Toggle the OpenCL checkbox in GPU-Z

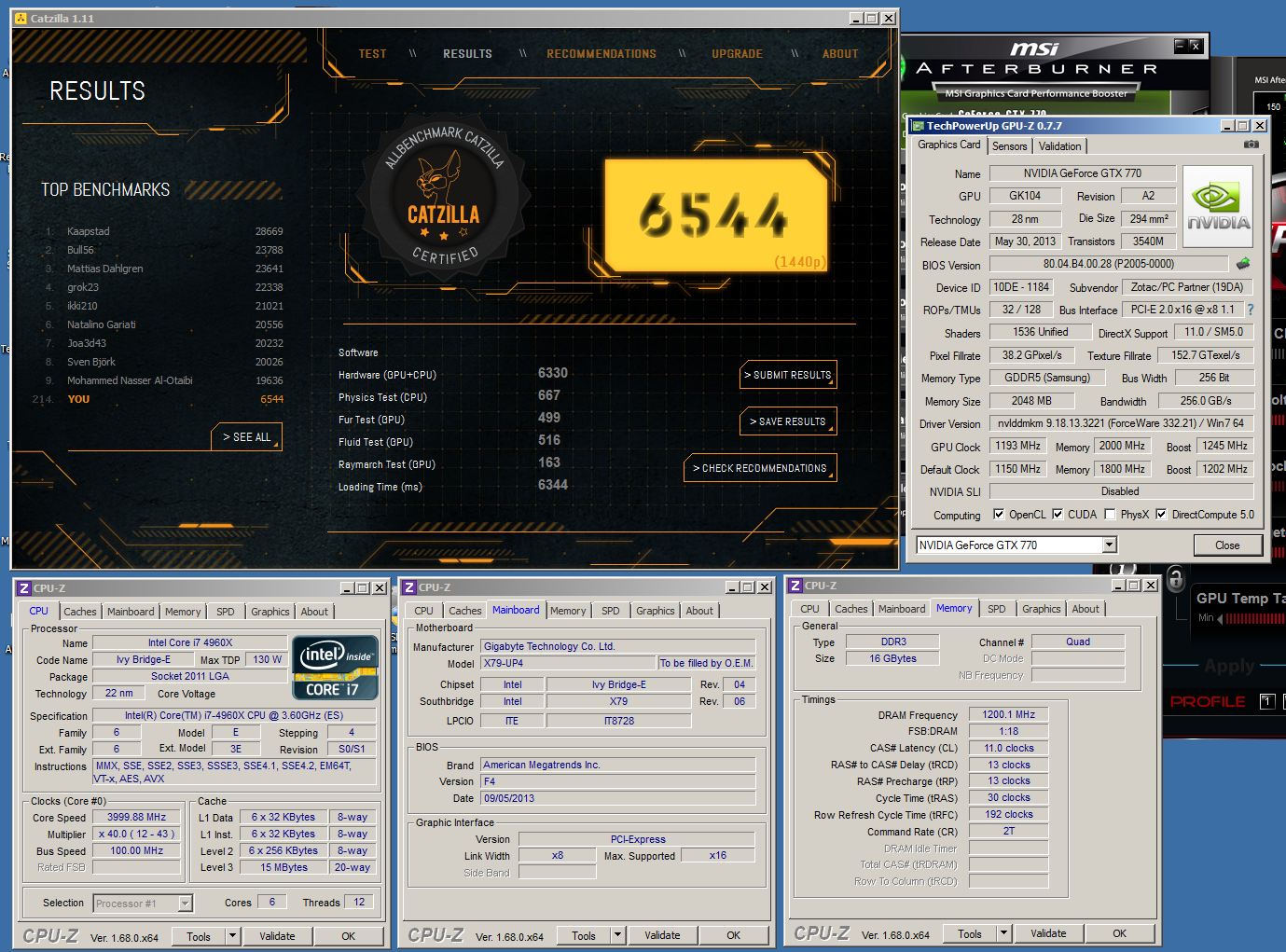tap(999, 514)
